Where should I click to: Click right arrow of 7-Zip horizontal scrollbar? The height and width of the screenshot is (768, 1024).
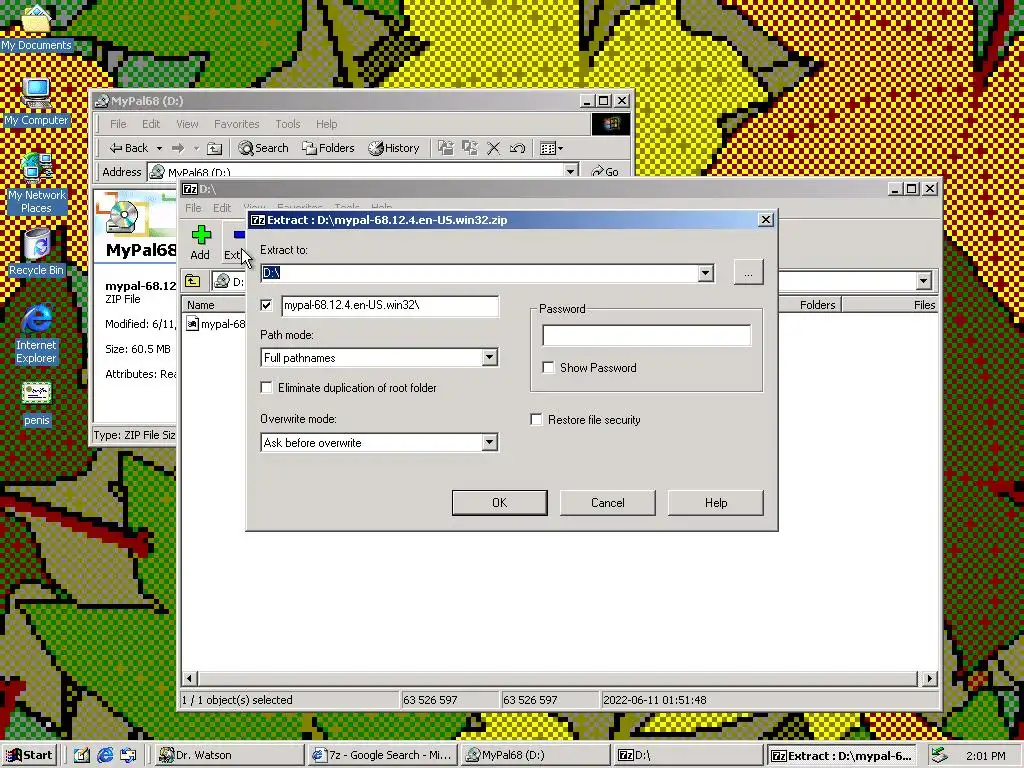(x=930, y=679)
